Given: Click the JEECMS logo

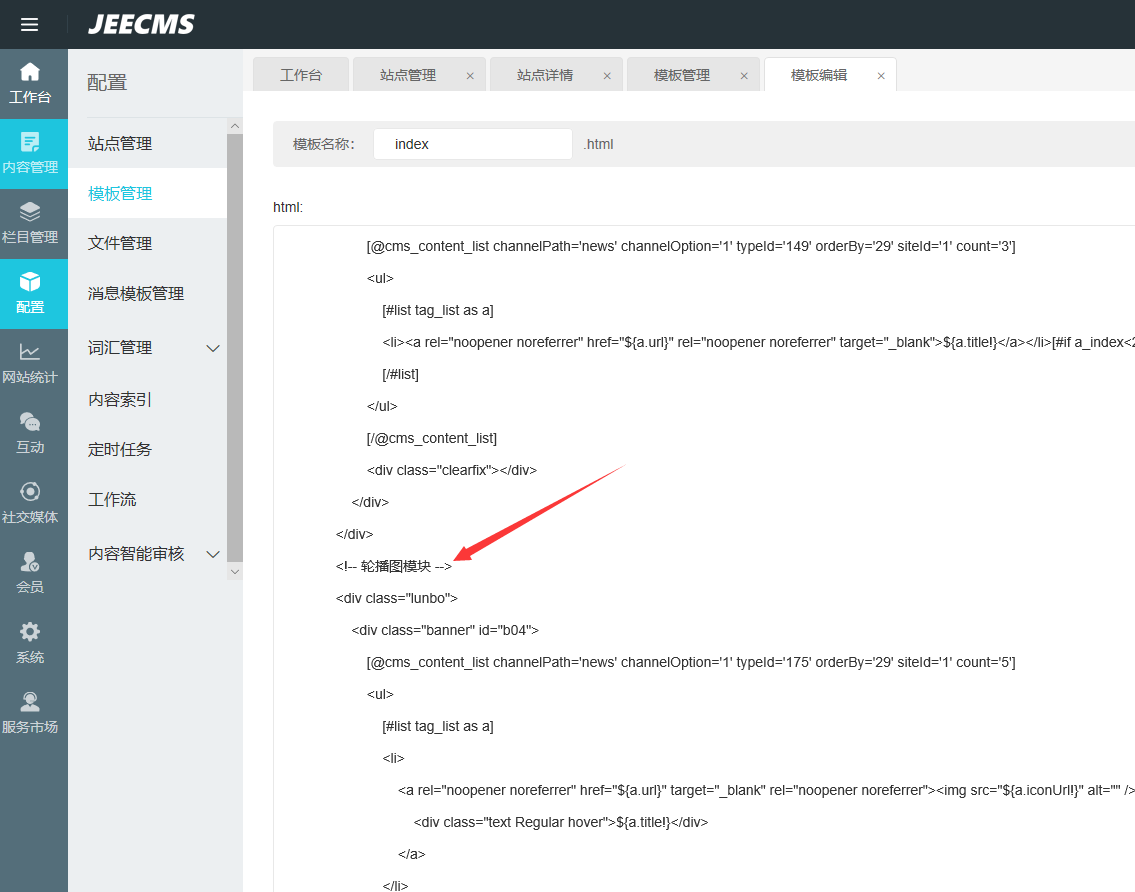Looking at the screenshot, I should (x=141, y=25).
